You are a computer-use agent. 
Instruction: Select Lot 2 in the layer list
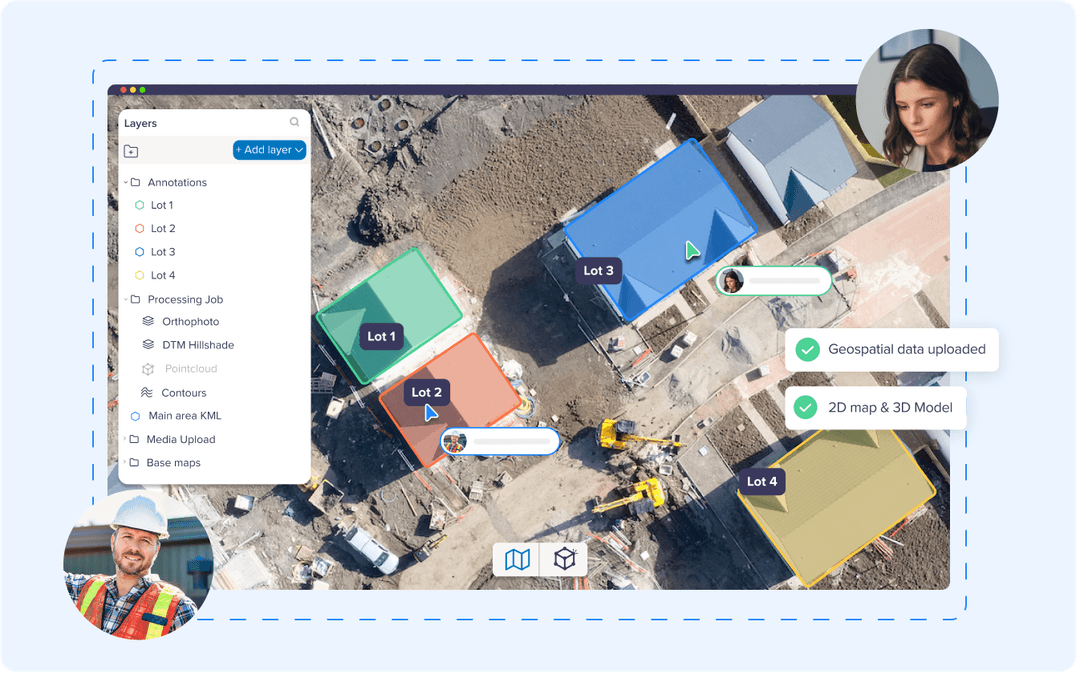click(x=163, y=229)
